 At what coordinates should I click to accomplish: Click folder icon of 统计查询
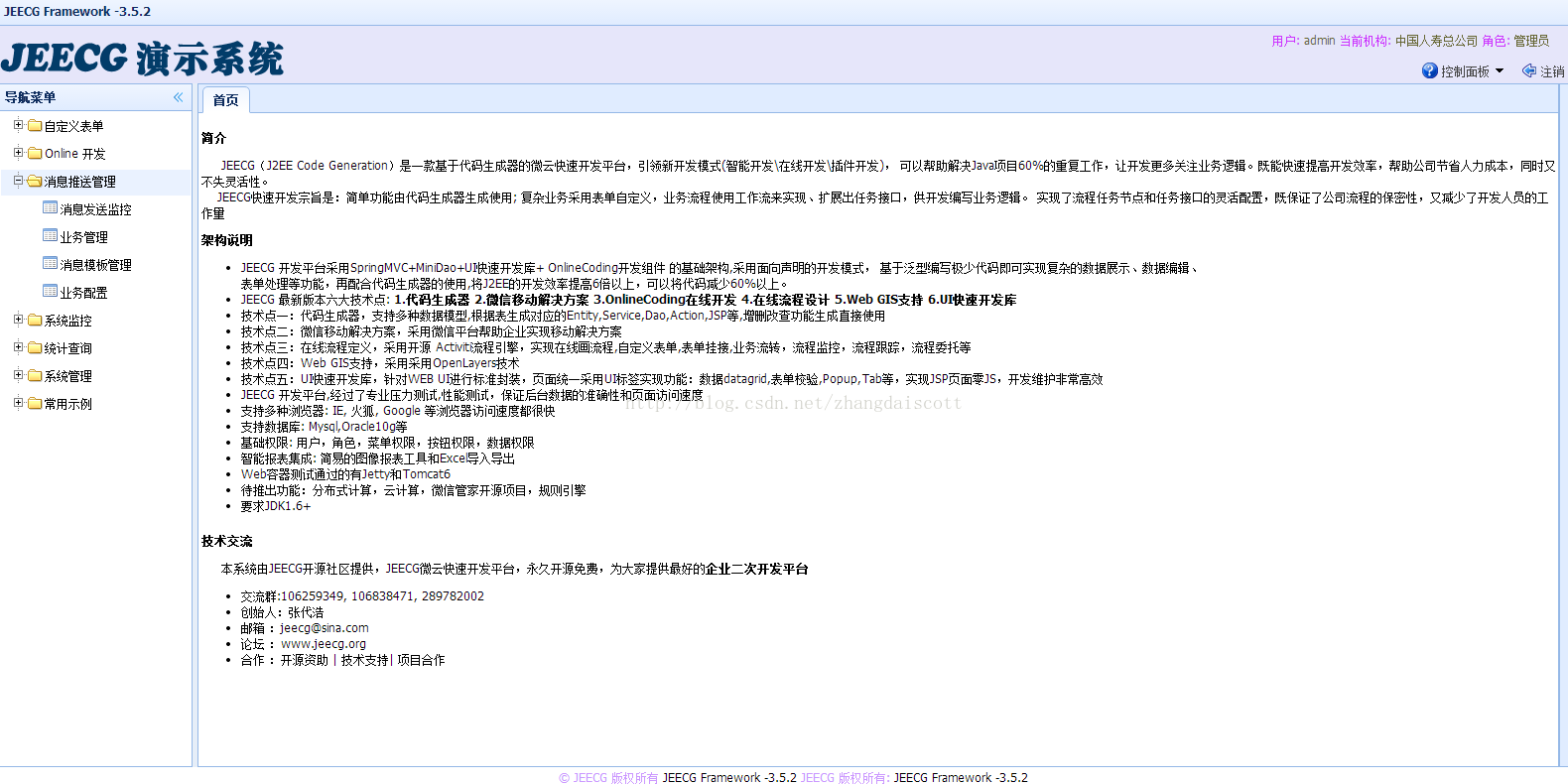point(35,348)
